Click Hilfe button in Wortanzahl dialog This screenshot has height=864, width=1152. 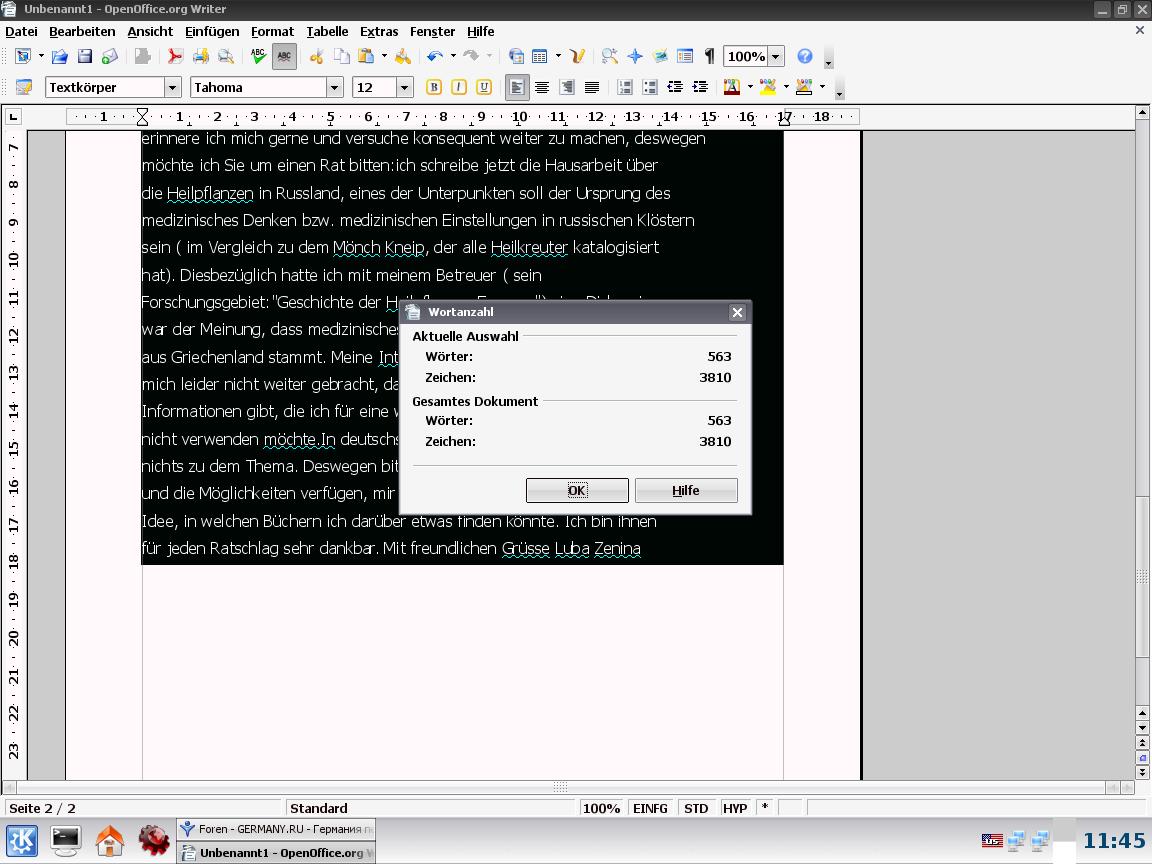[685, 491]
